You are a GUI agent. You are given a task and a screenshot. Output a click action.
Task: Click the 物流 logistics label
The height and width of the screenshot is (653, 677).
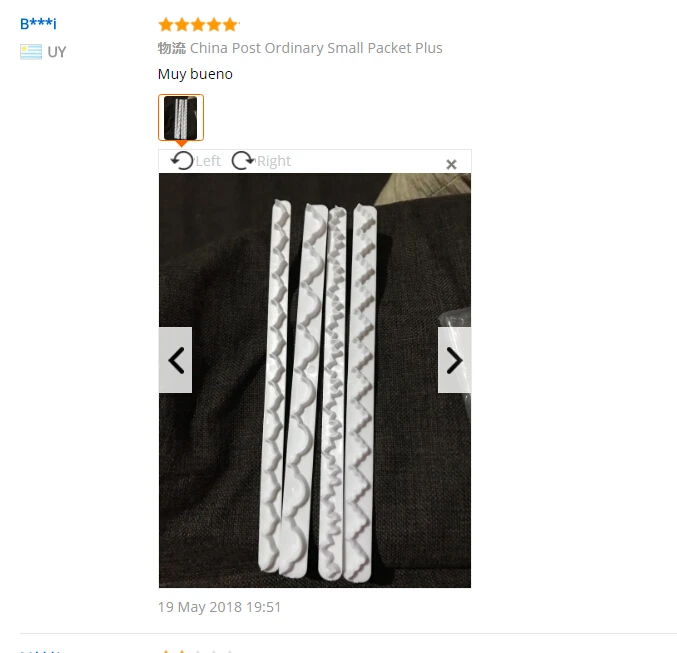[x=172, y=48]
